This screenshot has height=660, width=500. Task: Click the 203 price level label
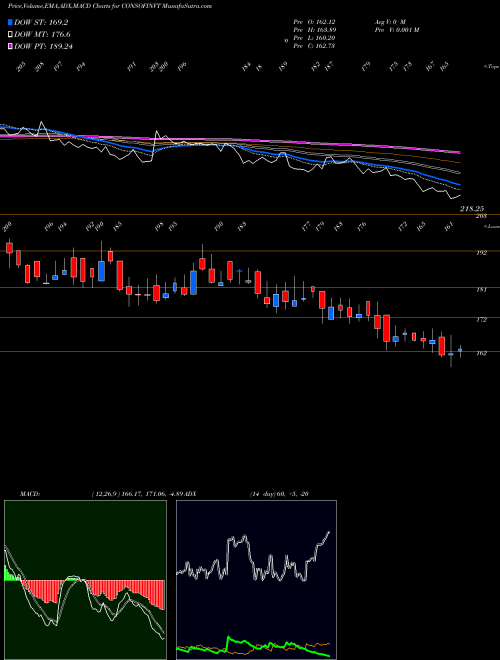pos(481,216)
